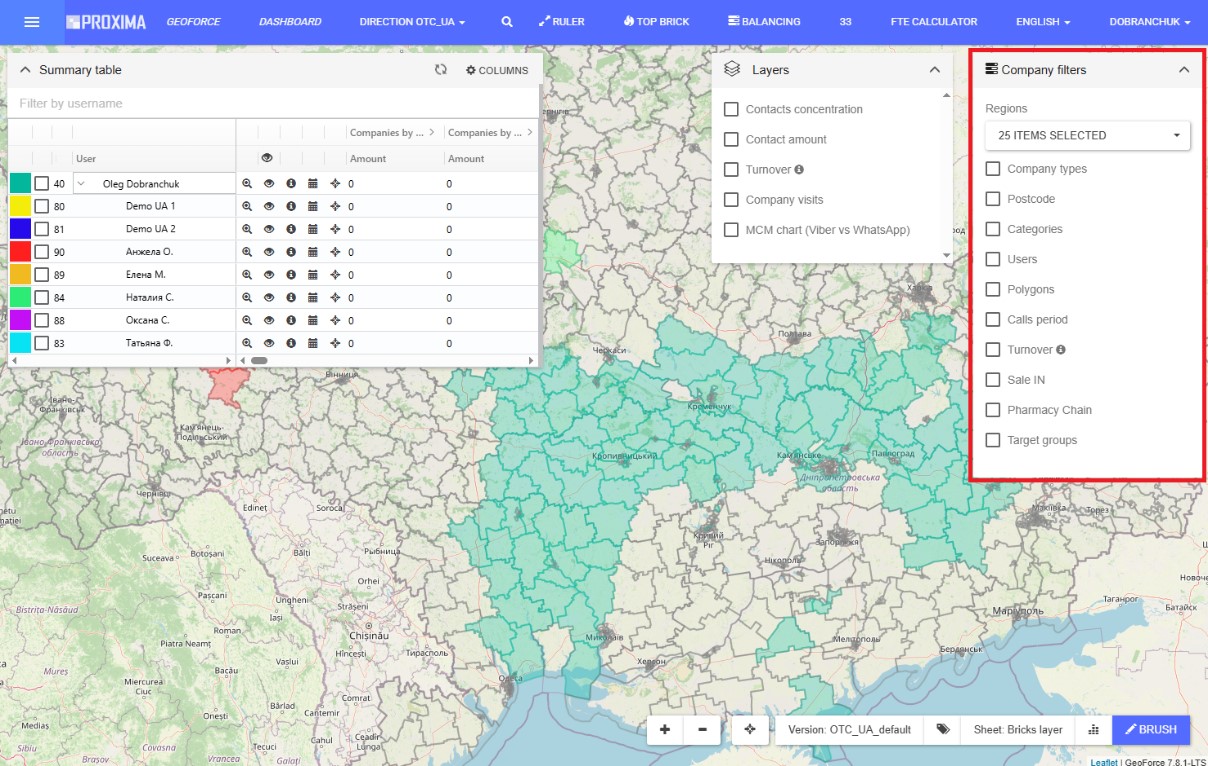
Task: Refresh the Summary table with reload icon
Action: (x=440, y=70)
